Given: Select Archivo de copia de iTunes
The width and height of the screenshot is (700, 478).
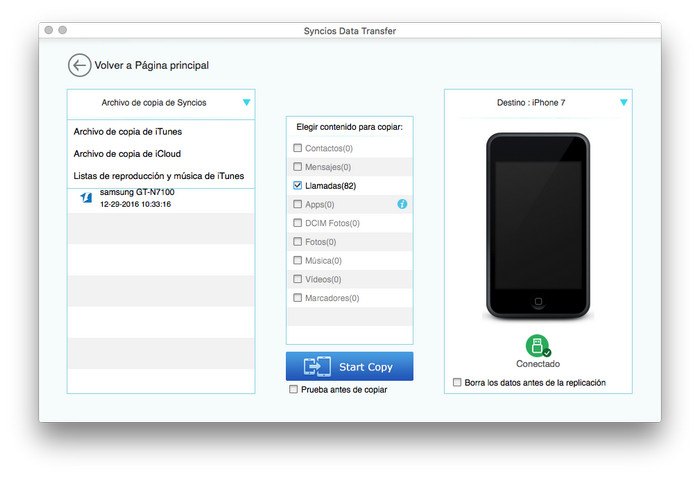Looking at the screenshot, I should click(128, 132).
